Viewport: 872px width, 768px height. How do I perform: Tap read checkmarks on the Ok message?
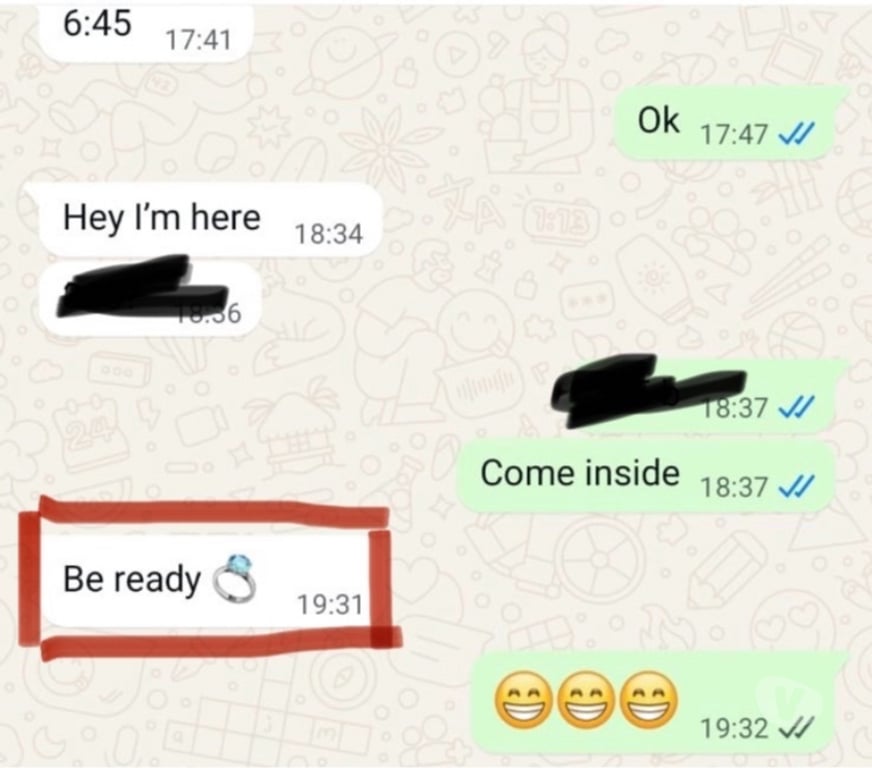[796, 134]
